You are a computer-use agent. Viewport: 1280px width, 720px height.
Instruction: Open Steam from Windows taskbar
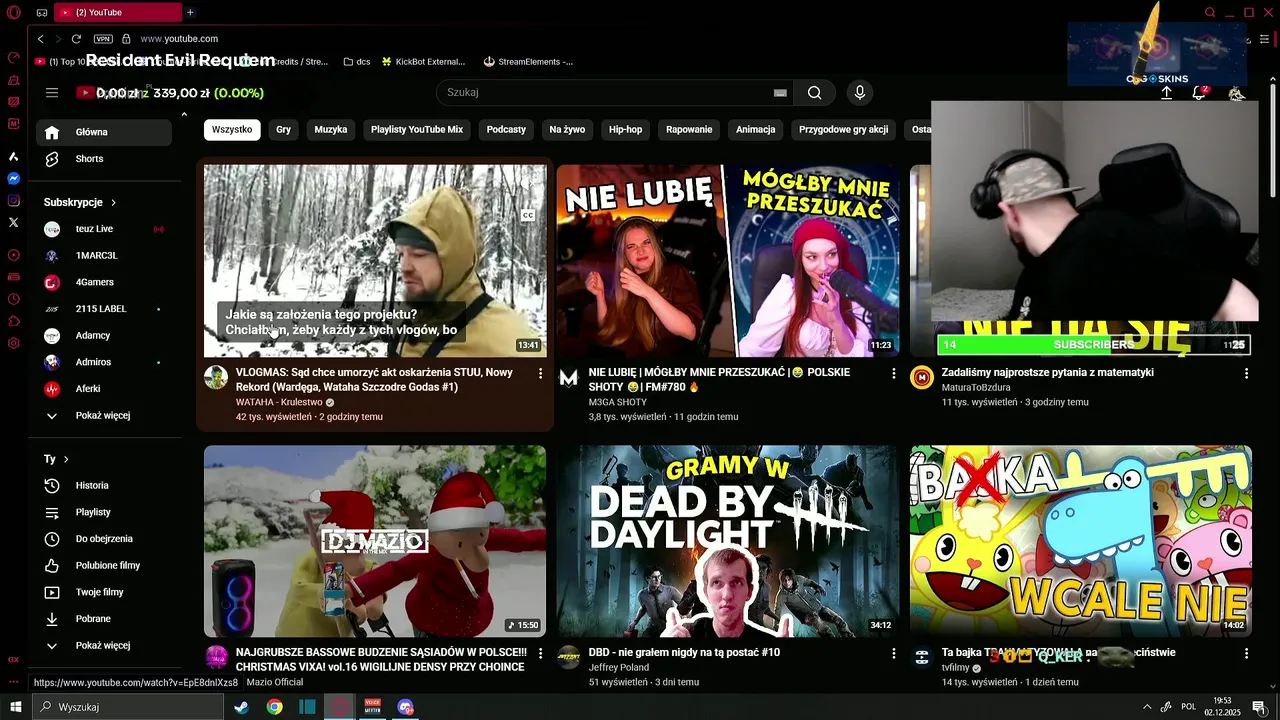click(241, 707)
